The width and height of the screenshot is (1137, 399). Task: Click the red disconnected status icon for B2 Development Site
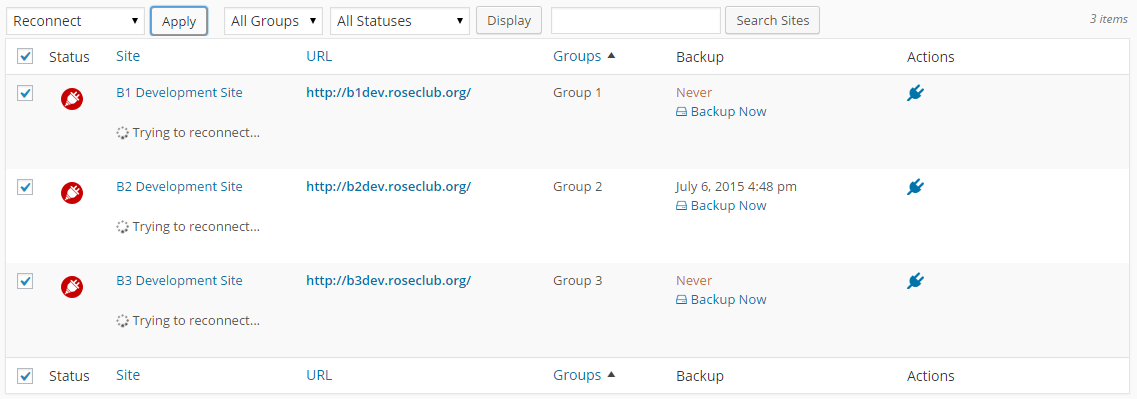72,192
